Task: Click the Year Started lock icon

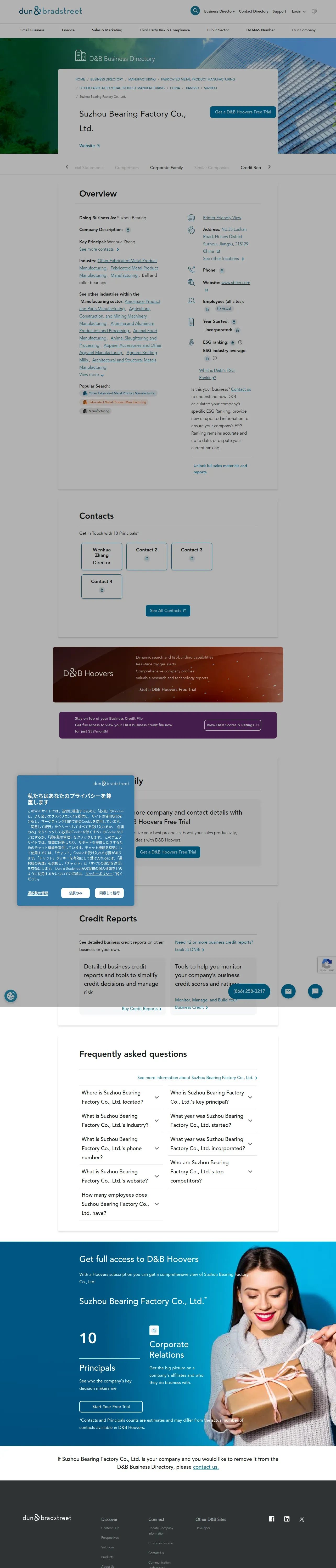Action: point(234,321)
